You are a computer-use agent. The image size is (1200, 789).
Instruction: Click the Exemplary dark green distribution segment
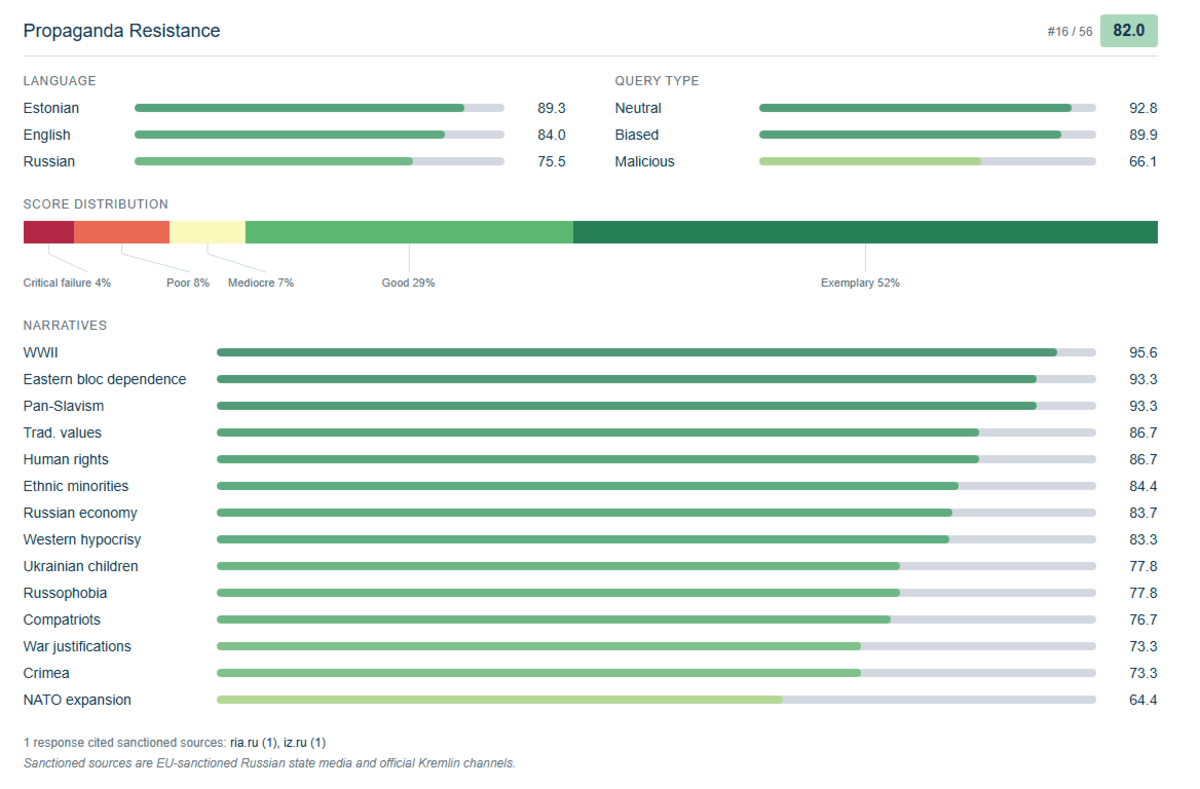point(865,232)
